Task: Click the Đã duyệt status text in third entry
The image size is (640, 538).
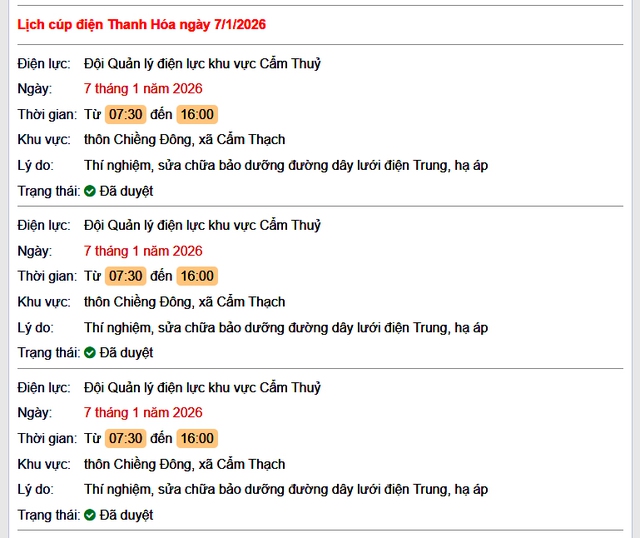Action: (126, 515)
